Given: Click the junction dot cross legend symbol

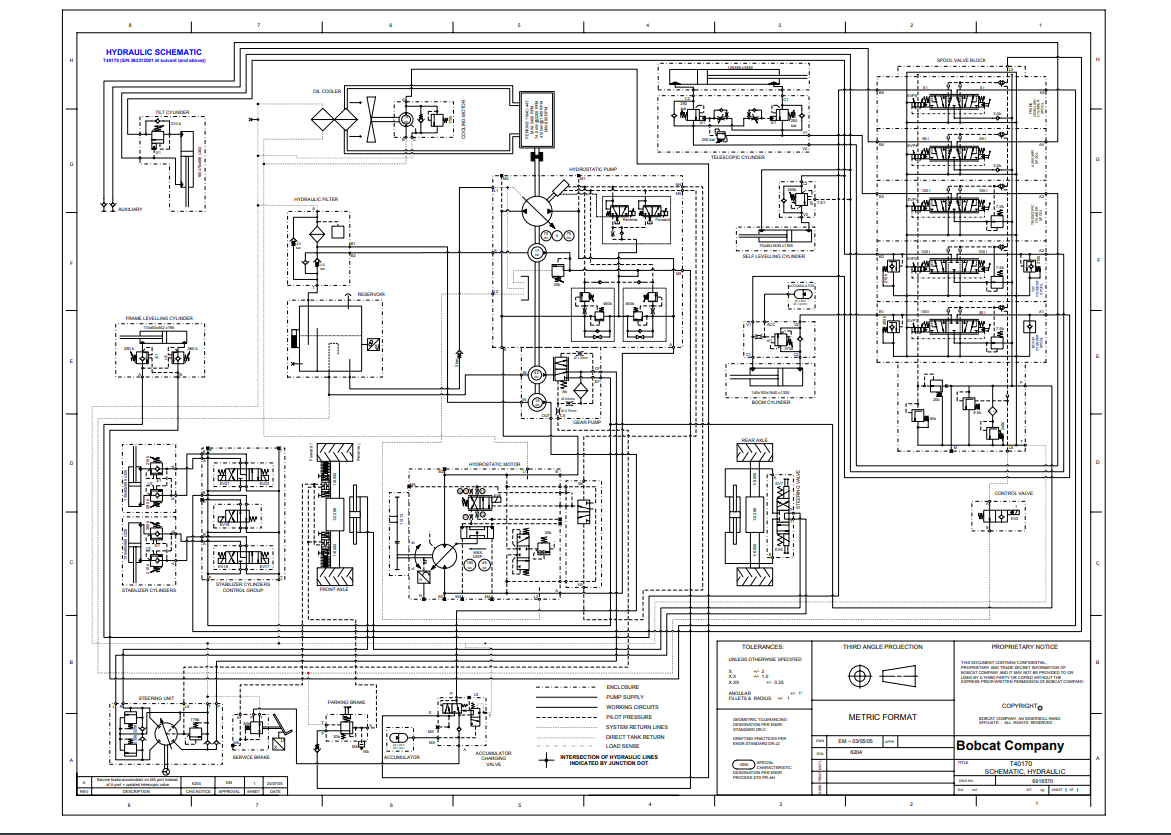Looking at the screenshot, I should click(546, 759).
